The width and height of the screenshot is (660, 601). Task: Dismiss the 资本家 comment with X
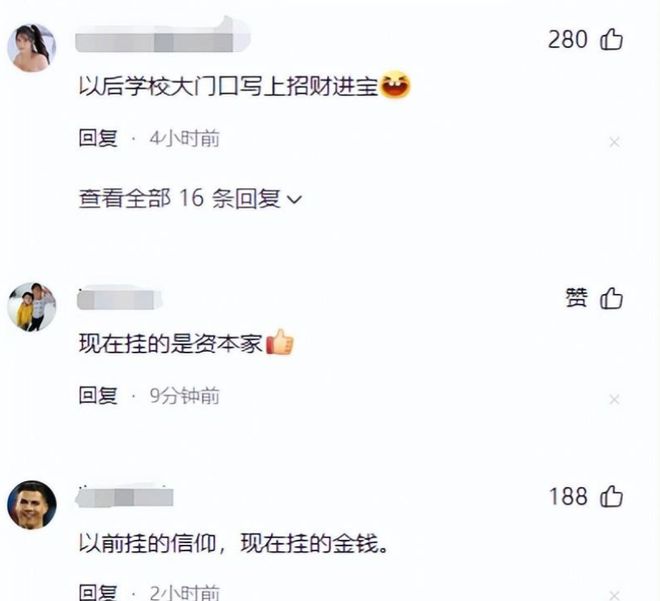click(x=614, y=399)
